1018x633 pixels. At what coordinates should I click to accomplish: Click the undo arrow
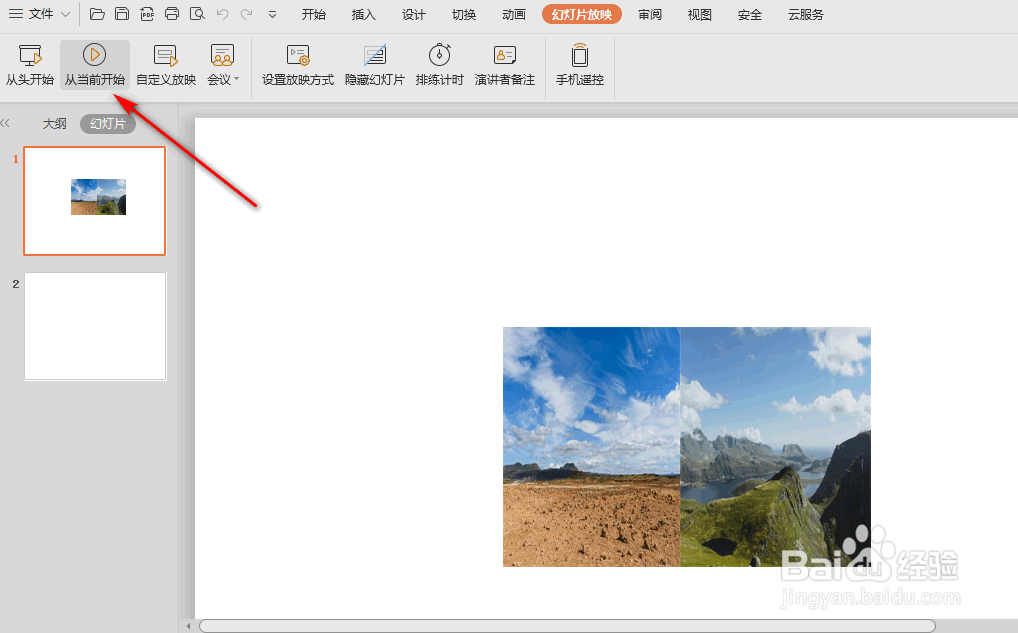click(x=222, y=14)
